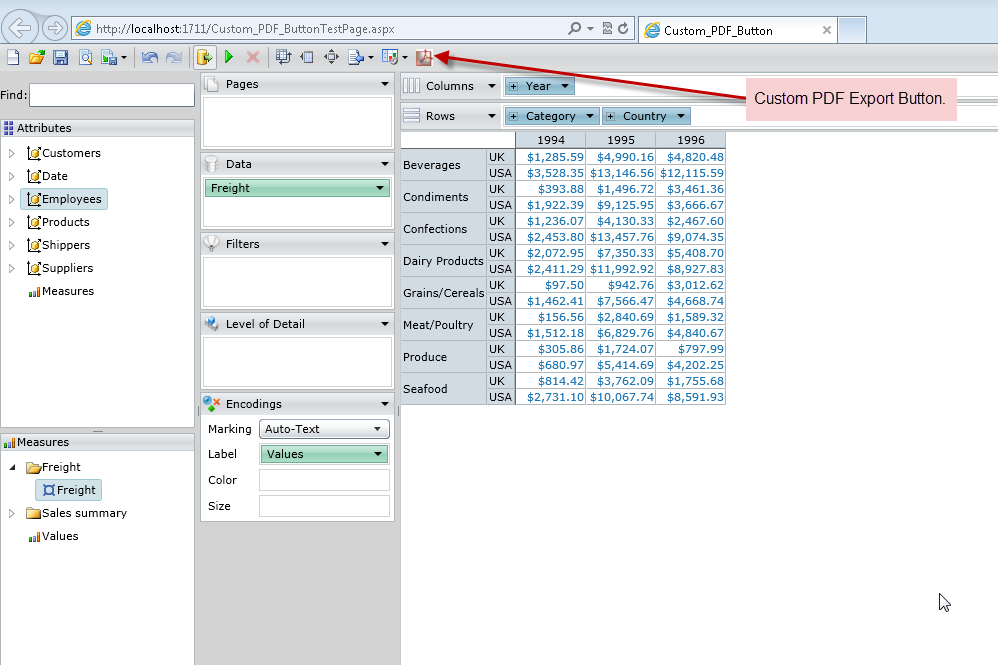998x665 pixels.
Task: Expand the Shippers attribute node
Action: click(x=11, y=245)
